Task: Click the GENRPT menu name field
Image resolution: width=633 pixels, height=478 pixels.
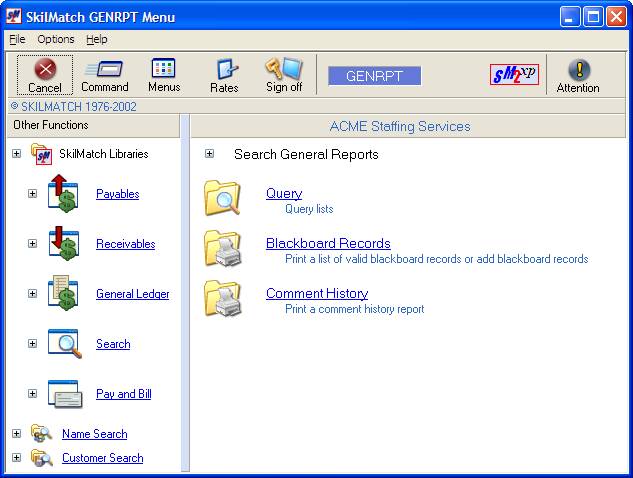Action: [374, 76]
